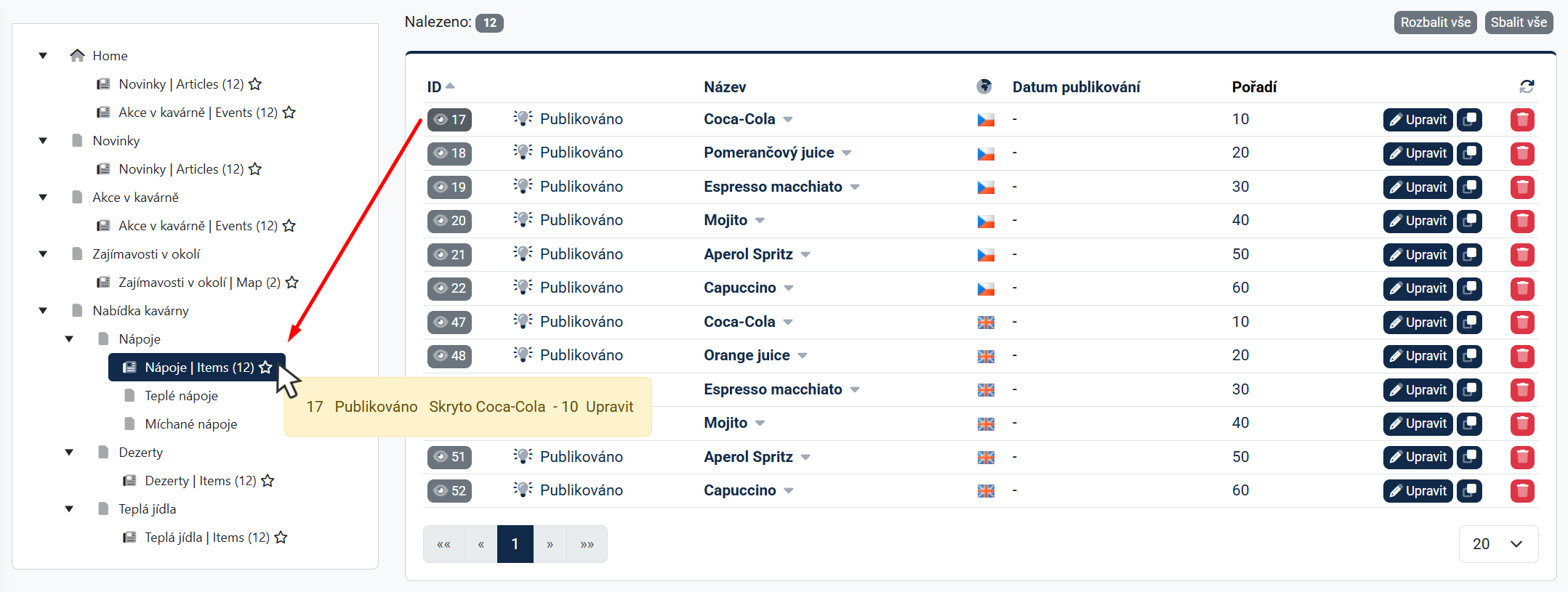The height and width of the screenshot is (592, 1568).
Task: Click the lightbulb status icon for ID 47
Action: coord(523,321)
